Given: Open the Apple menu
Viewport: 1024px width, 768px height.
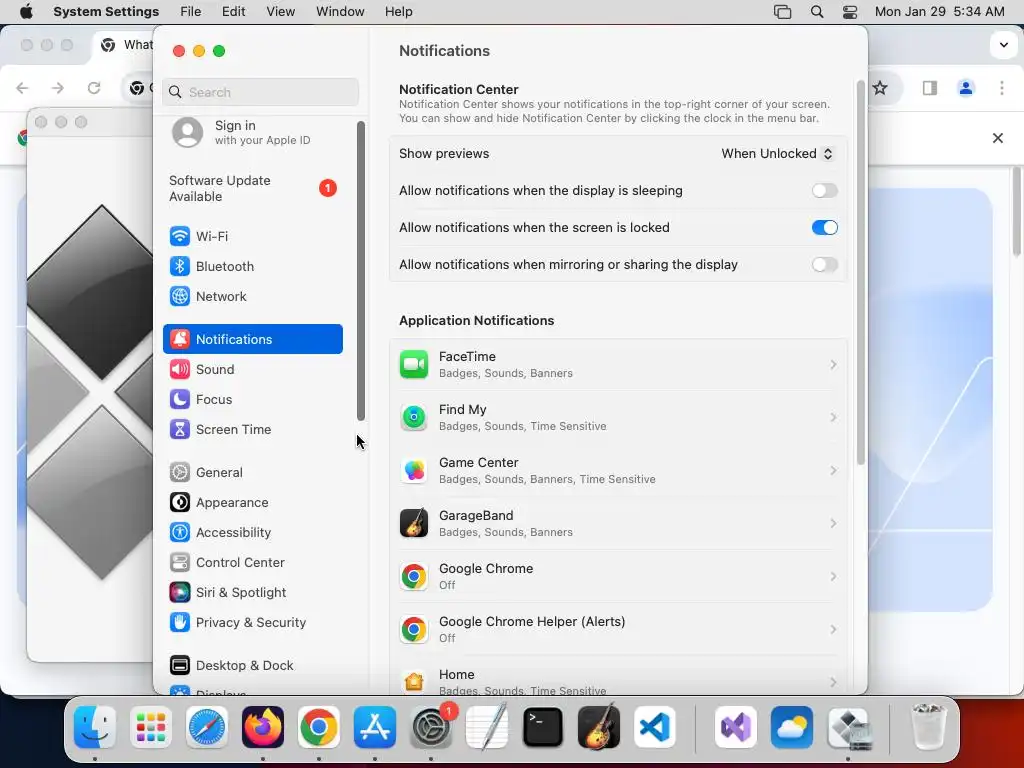Looking at the screenshot, I should point(26,12).
